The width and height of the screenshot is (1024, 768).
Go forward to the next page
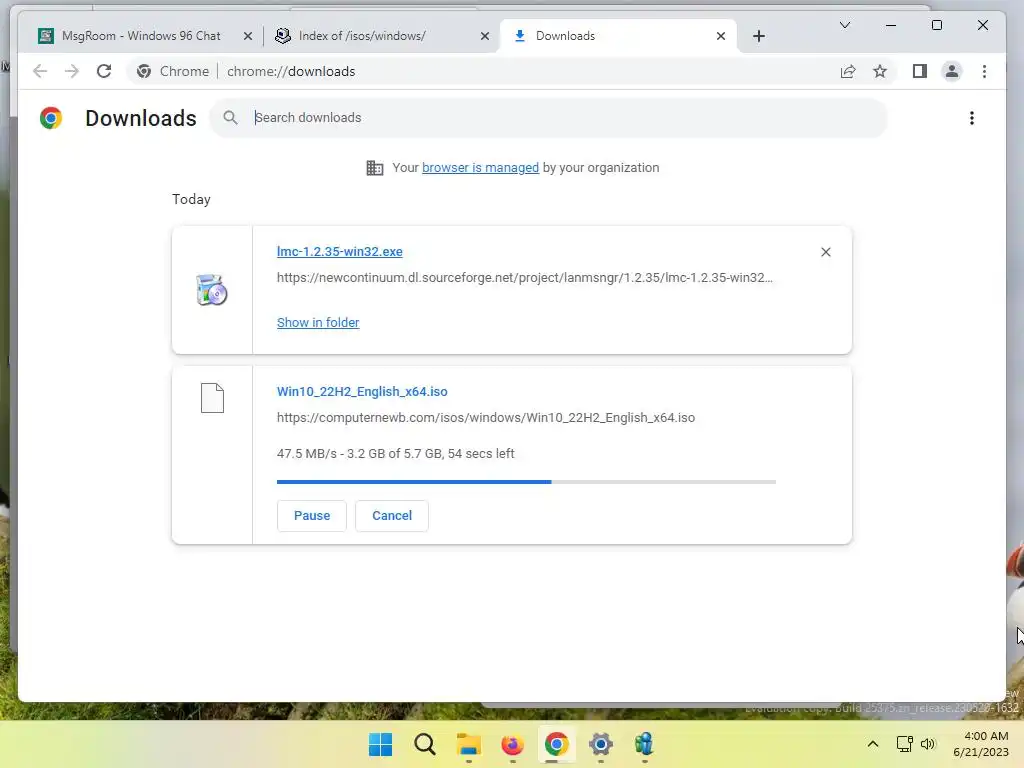72,71
